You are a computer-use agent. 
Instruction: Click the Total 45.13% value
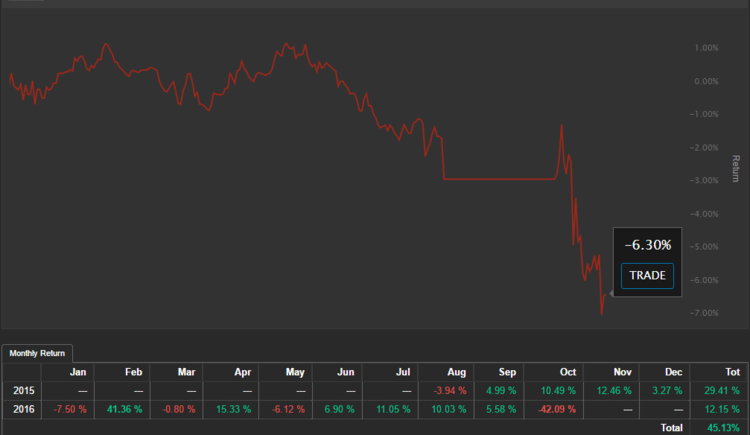pyautogui.click(x=723, y=428)
